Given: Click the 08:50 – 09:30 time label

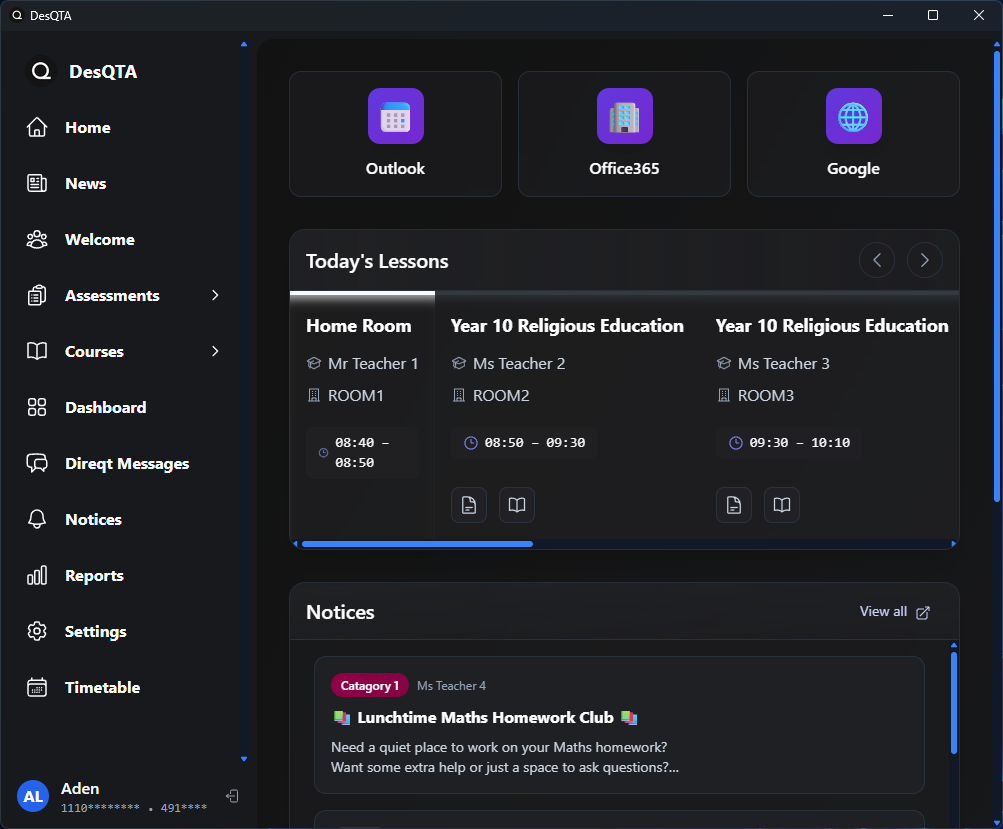Looking at the screenshot, I should pyautogui.click(x=535, y=443).
